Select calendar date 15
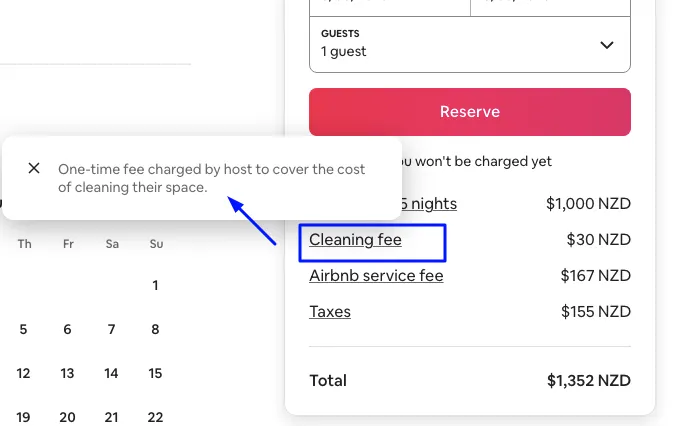Viewport: 697px width, 426px height. 155,373
